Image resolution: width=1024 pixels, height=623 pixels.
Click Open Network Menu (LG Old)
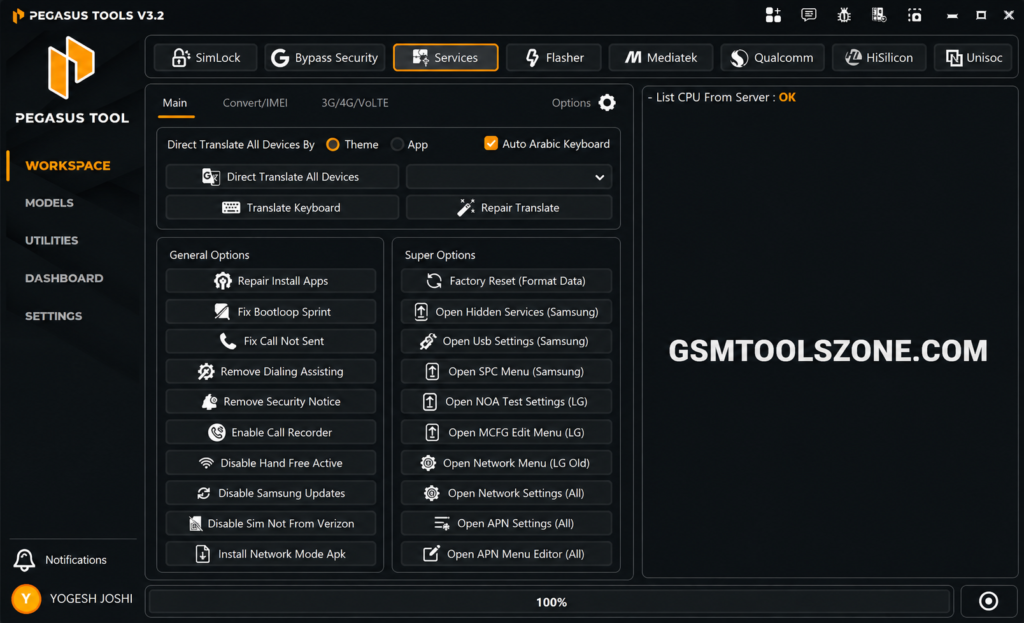point(506,463)
